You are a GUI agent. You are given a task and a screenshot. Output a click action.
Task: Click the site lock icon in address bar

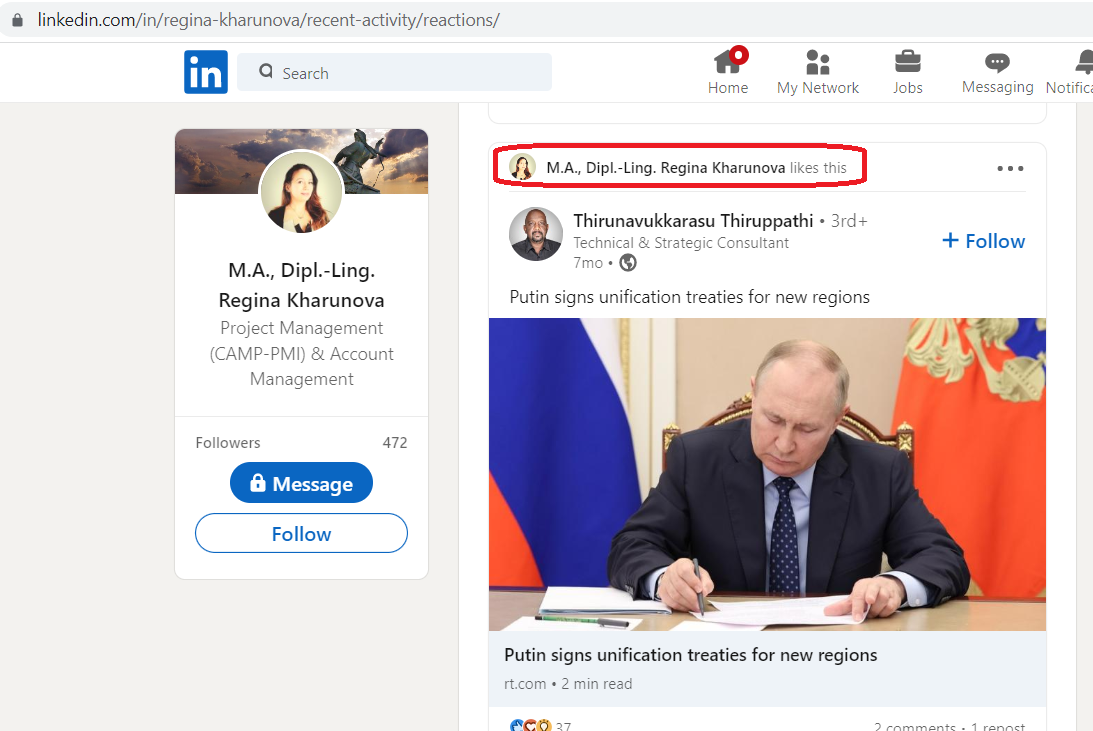pos(17,20)
